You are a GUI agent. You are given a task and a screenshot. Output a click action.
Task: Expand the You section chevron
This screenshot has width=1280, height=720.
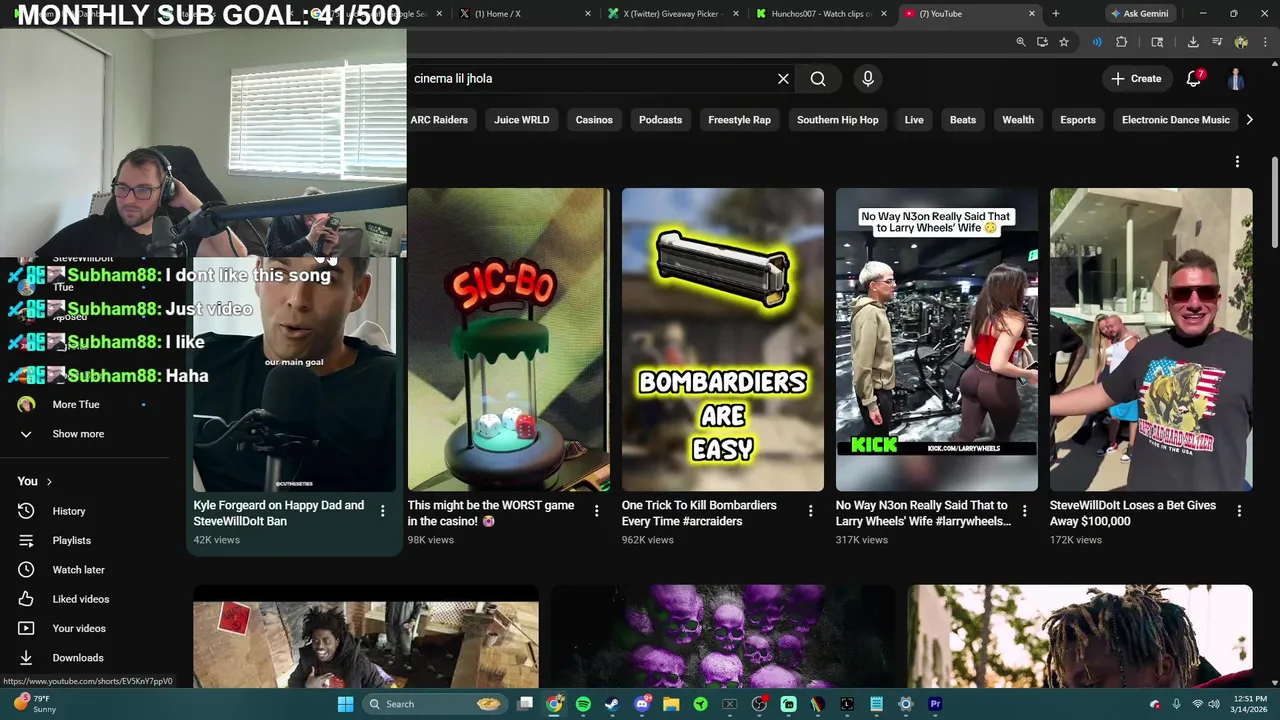pyautogui.click(x=49, y=481)
